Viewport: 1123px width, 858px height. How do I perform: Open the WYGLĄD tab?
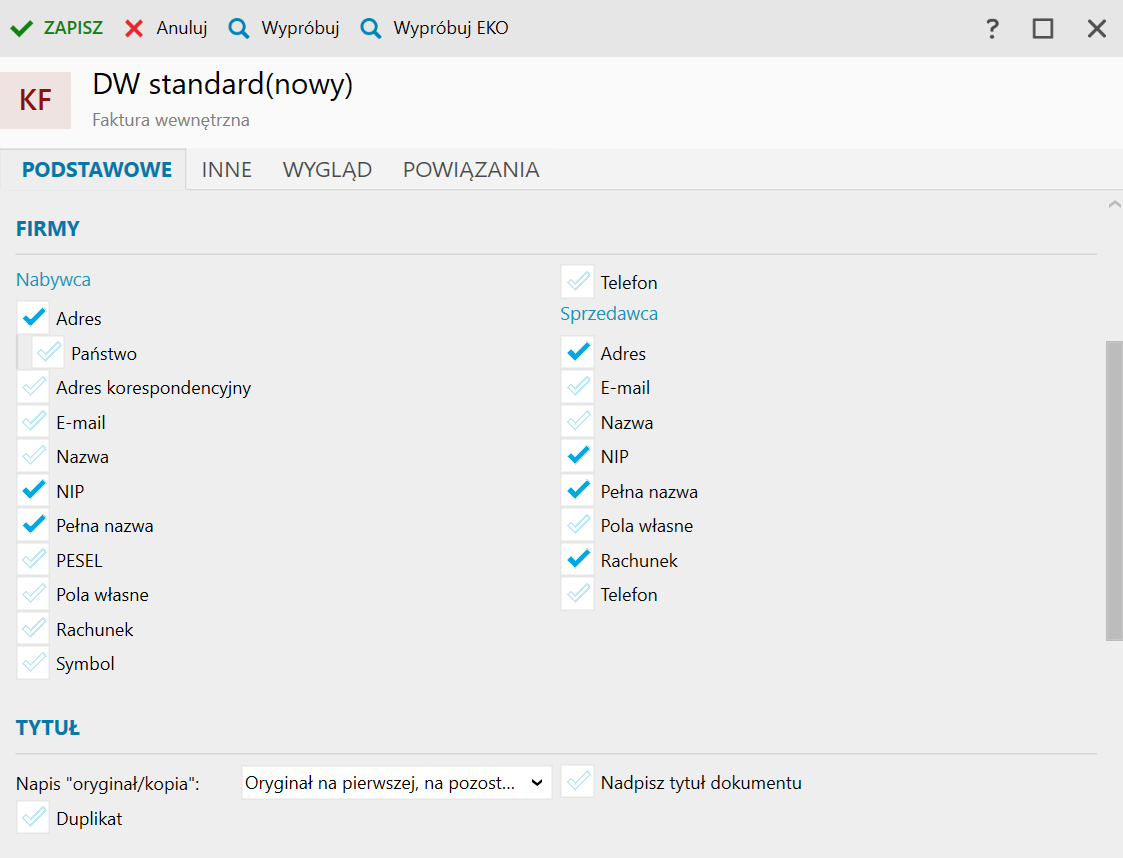click(x=327, y=170)
